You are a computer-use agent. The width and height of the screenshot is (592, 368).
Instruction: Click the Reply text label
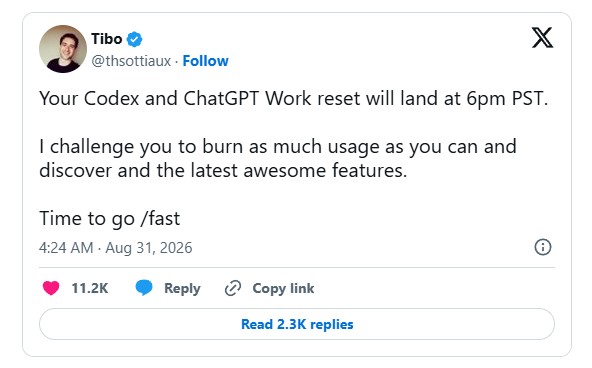[x=182, y=288]
